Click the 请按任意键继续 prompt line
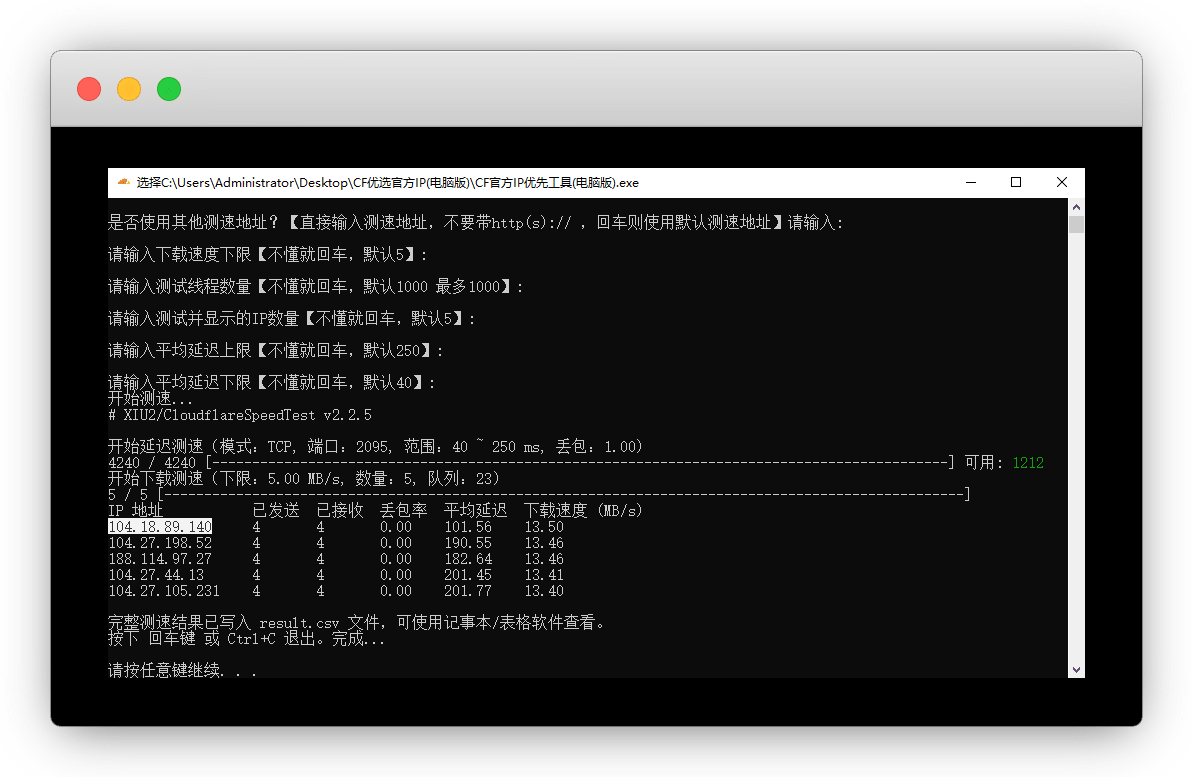 pyautogui.click(x=182, y=670)
